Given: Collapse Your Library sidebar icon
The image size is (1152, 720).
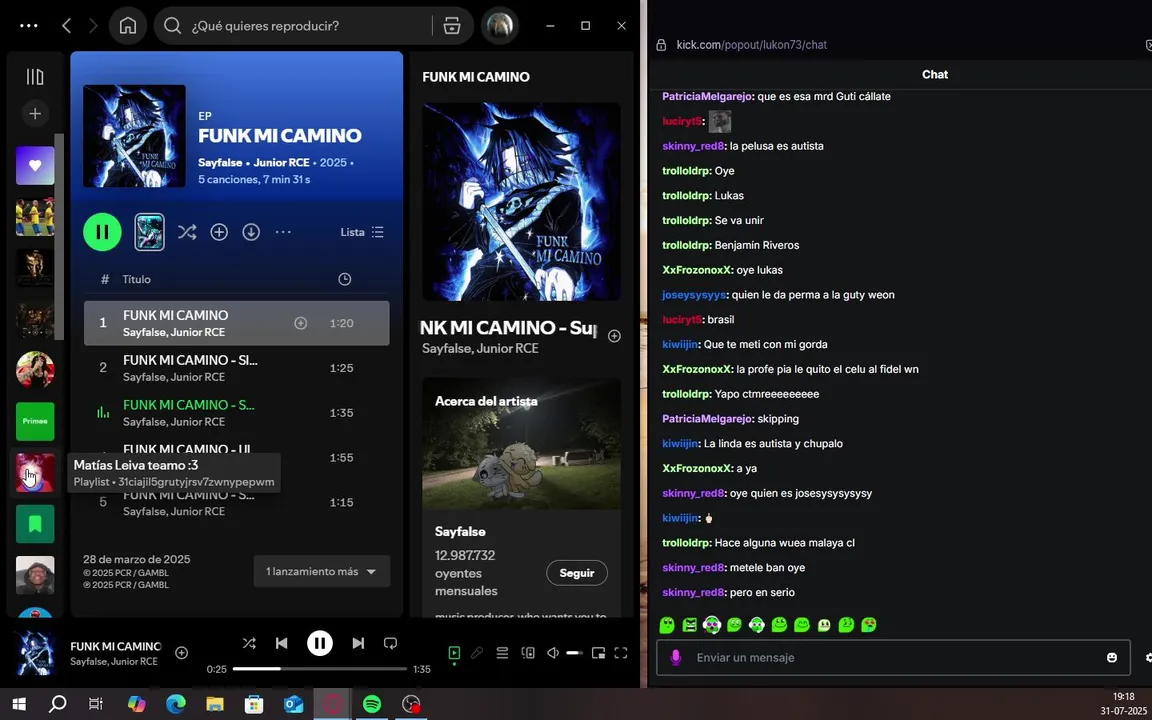Looking at the screenshot, I should coord(35,76).
